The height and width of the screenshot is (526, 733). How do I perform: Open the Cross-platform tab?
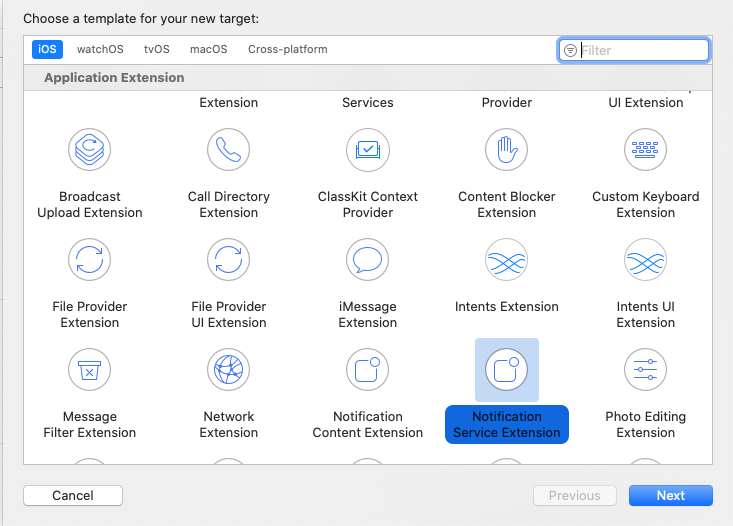(287, 49)
